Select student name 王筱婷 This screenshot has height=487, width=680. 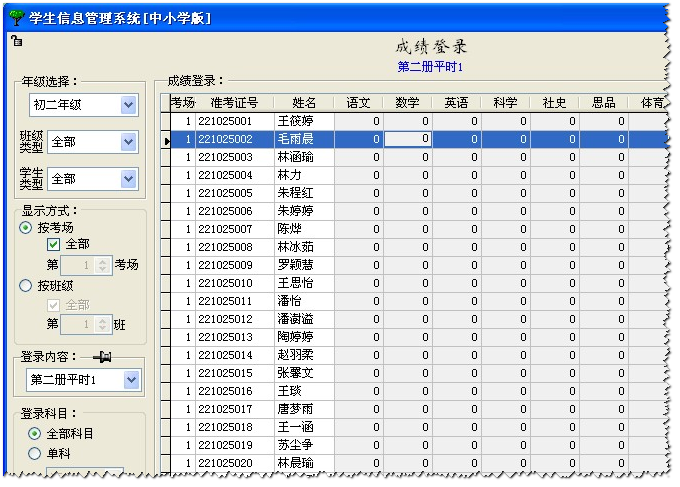pyautogui.click(x=295, y=121)
